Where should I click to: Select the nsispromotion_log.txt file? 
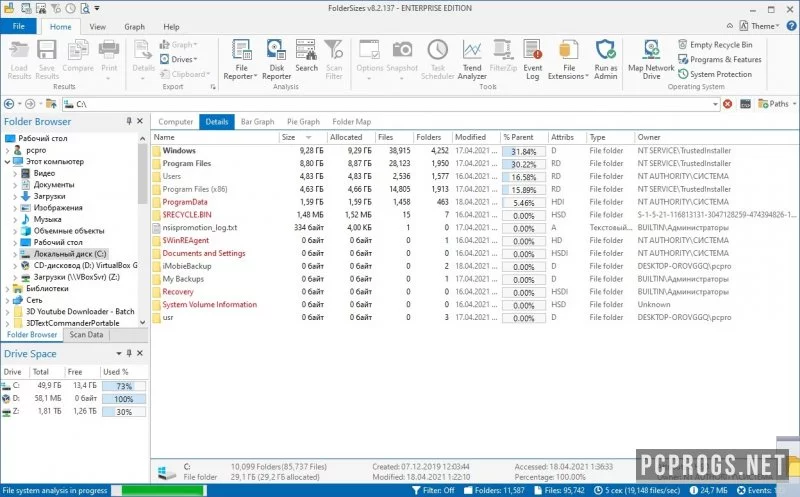476,228
